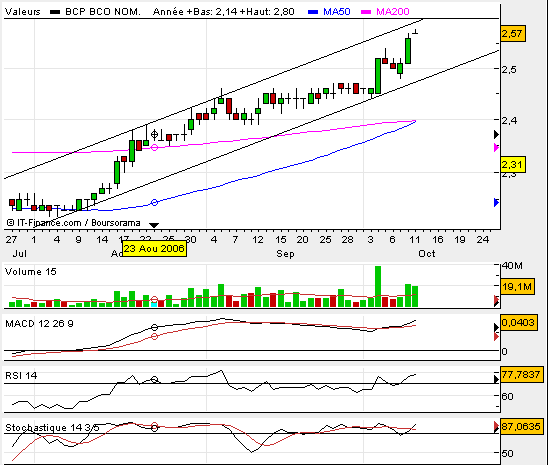Click the black down triangle below price chart

click(x=154, y=225)
